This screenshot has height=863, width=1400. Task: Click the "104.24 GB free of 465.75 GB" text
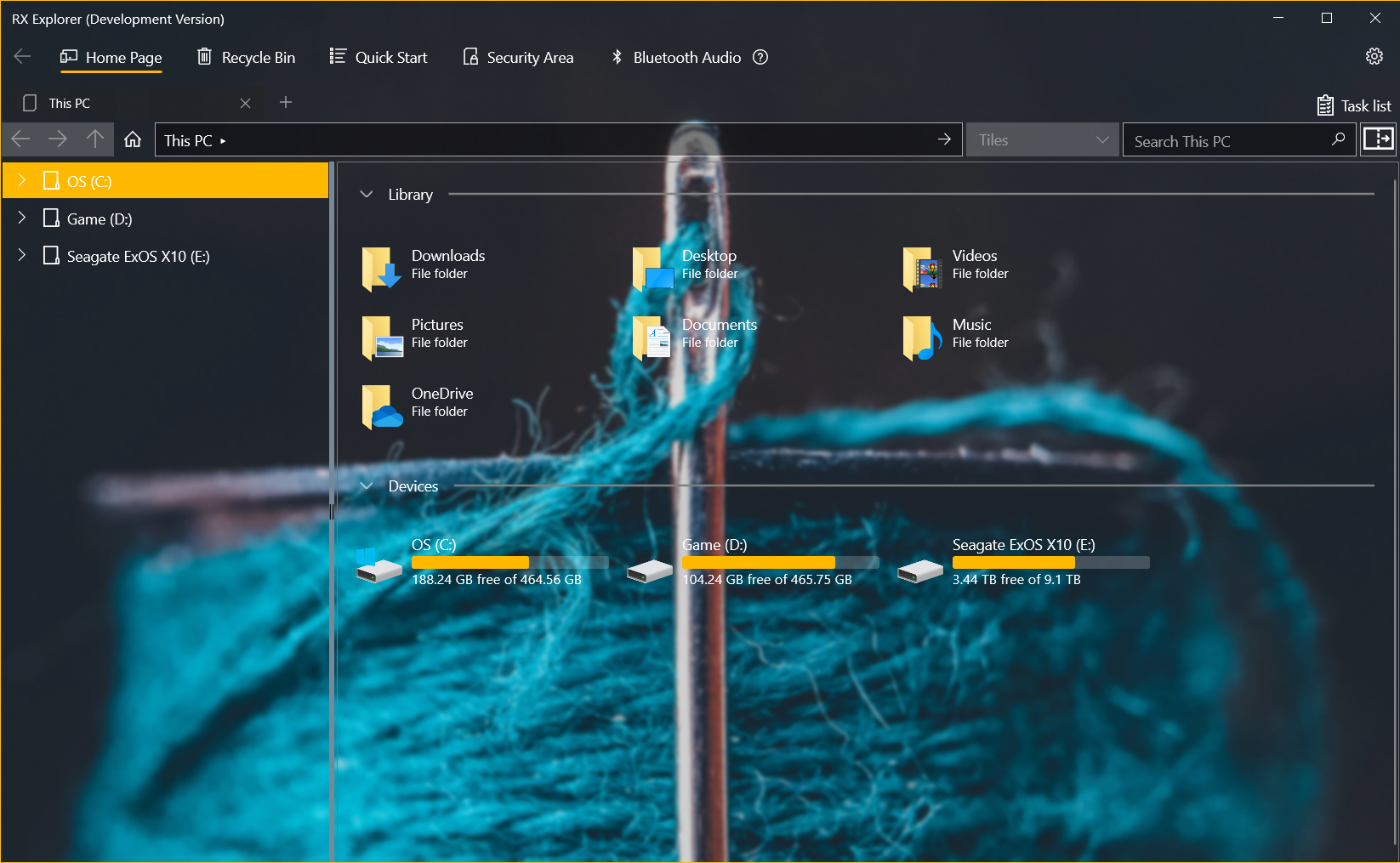(x=767, y=580)
